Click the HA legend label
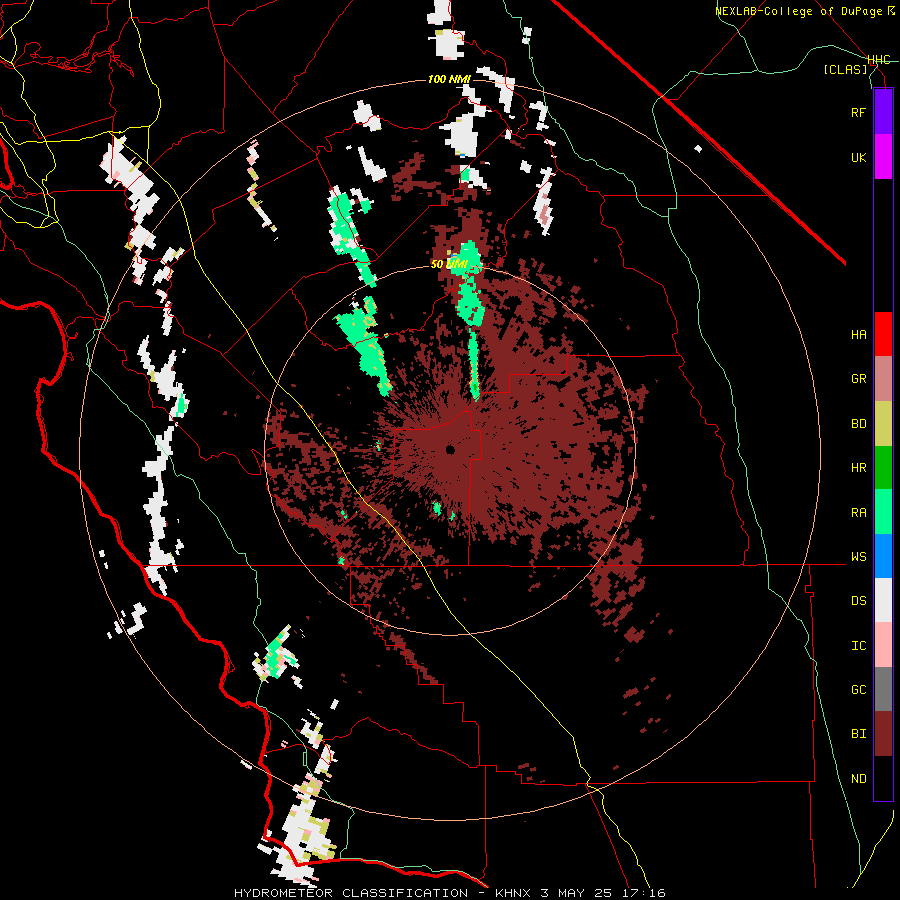Viewport: 900px width, 900px height. tap(858, 335)
